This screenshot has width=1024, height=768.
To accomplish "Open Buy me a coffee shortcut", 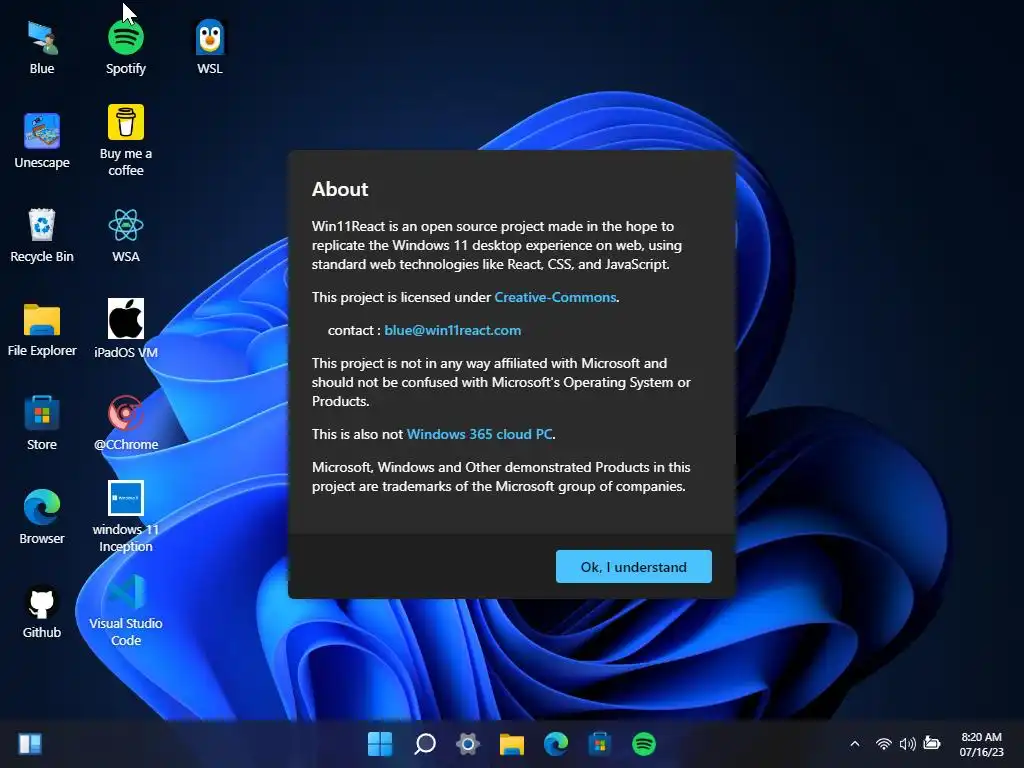I will pos(125,140).
